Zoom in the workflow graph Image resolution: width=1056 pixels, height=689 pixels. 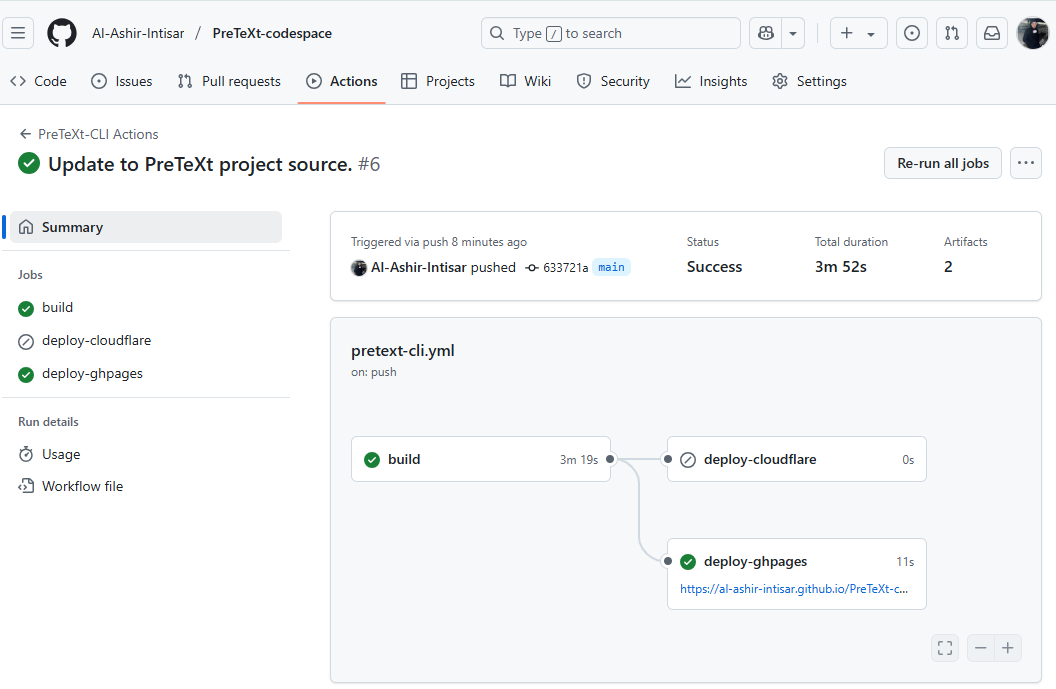tap(1008, 648)
